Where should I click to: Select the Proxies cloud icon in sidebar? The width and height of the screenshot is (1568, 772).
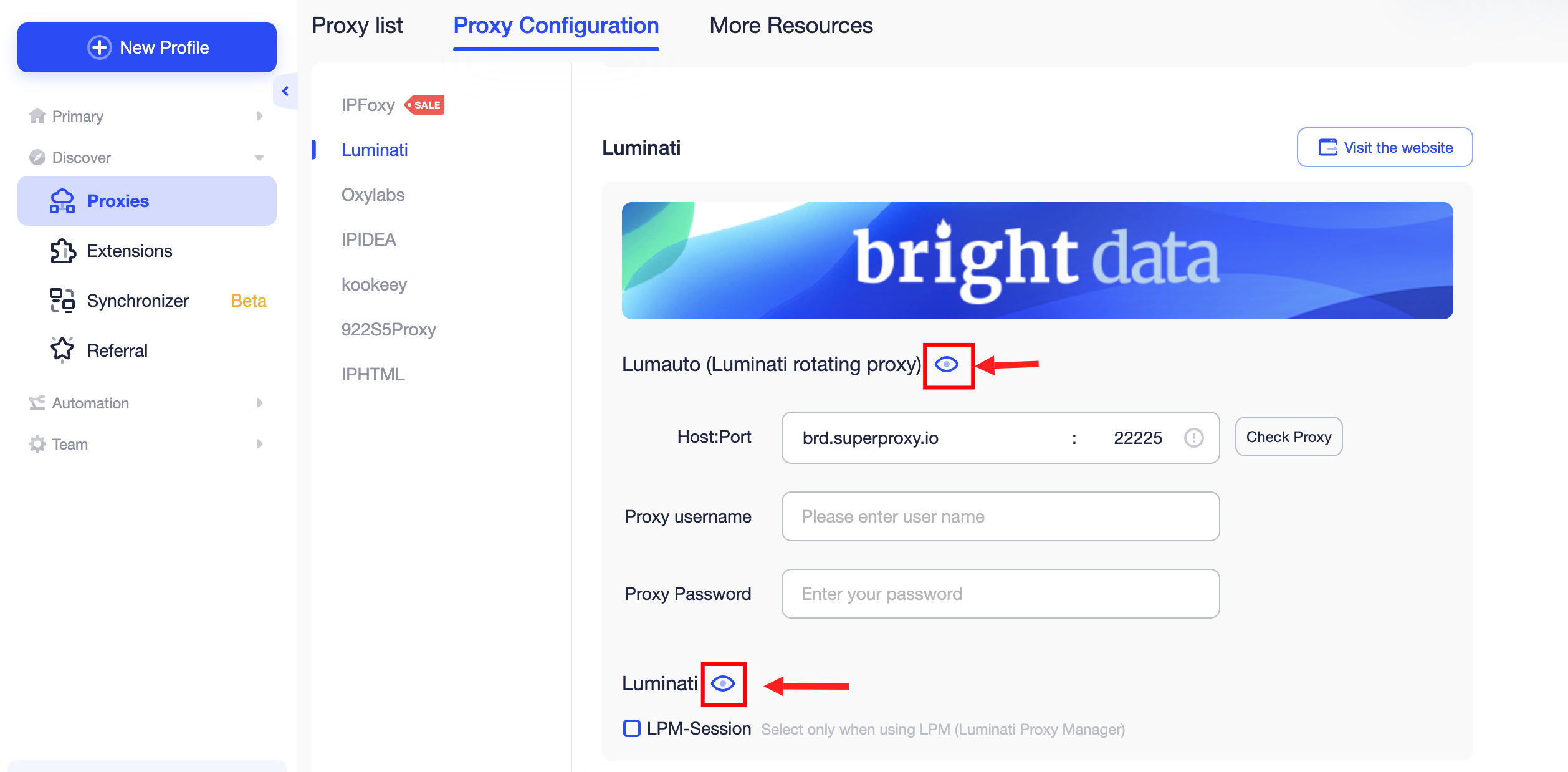(x=62, y=200)
